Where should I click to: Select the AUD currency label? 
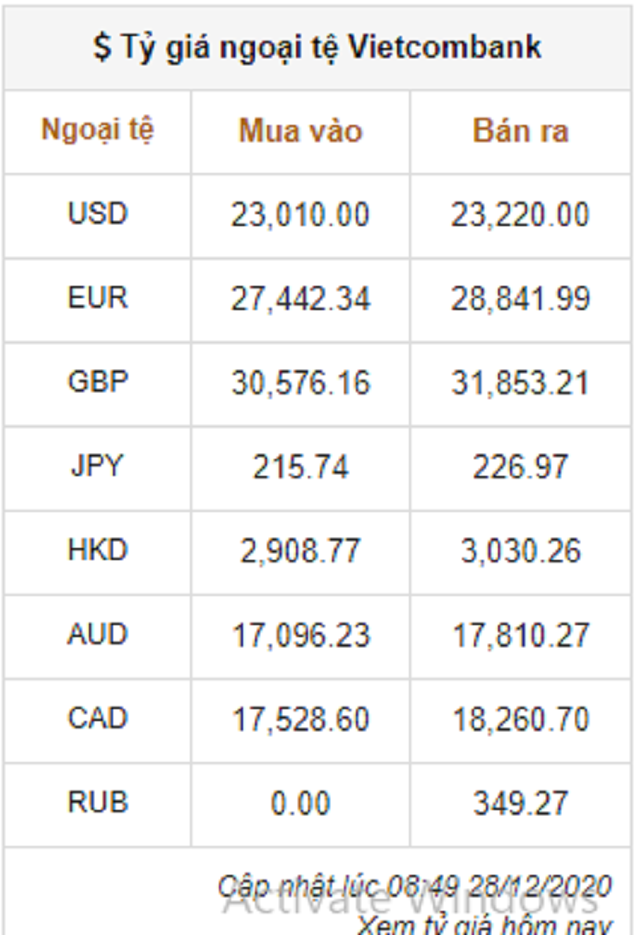tap(97, 634)
